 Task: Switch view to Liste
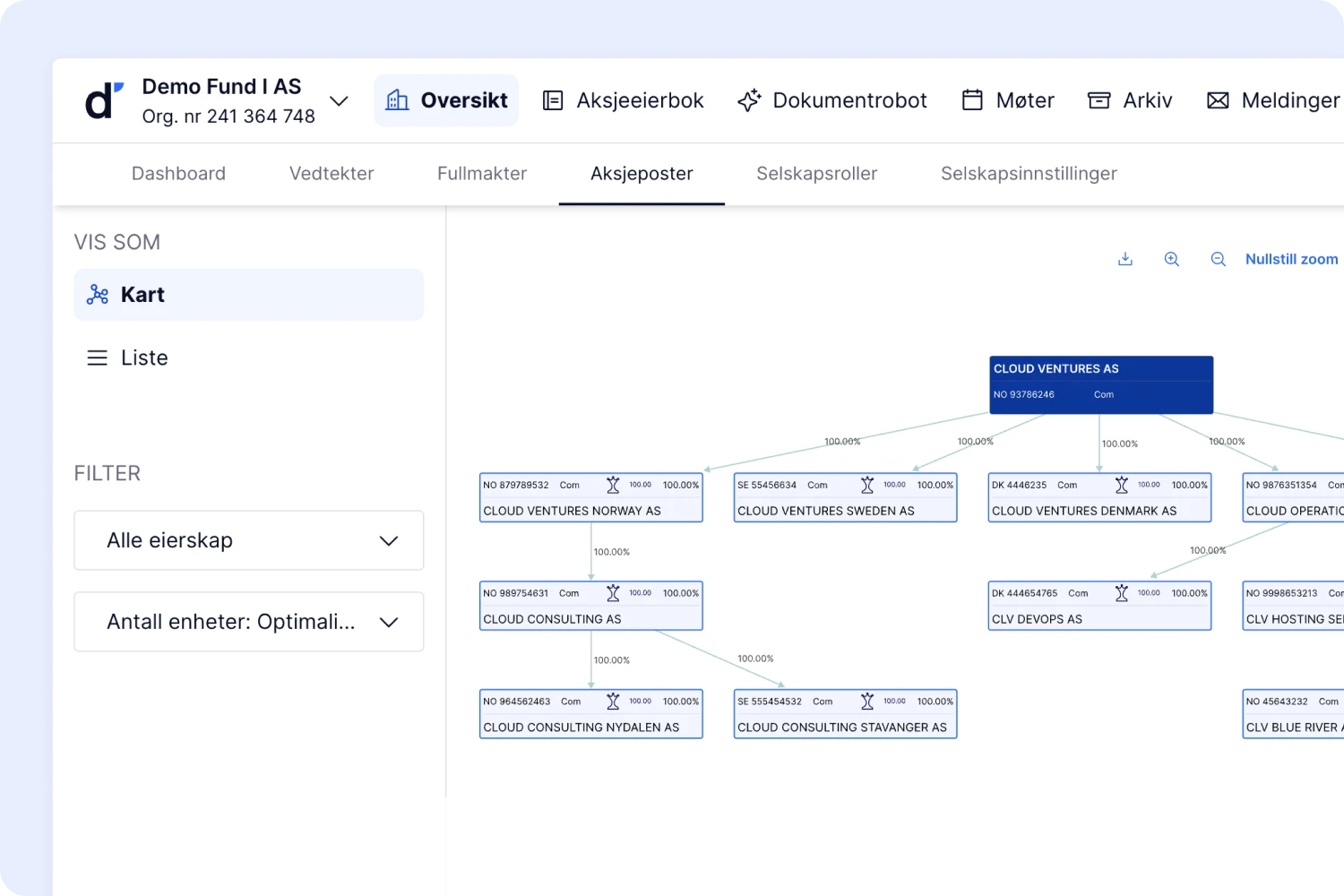[249, 358]
